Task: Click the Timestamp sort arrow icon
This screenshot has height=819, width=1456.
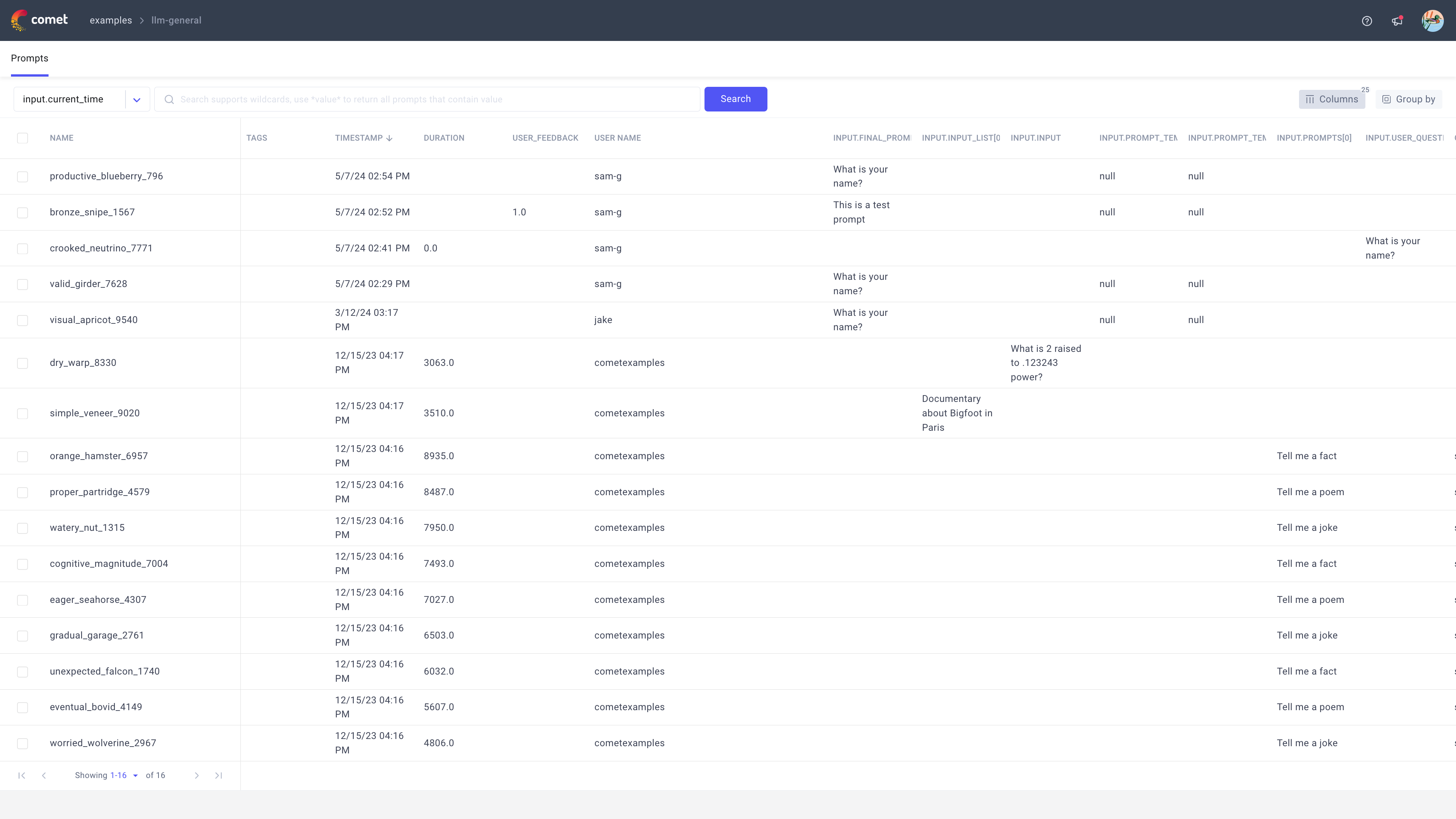Action: point(389,138)
